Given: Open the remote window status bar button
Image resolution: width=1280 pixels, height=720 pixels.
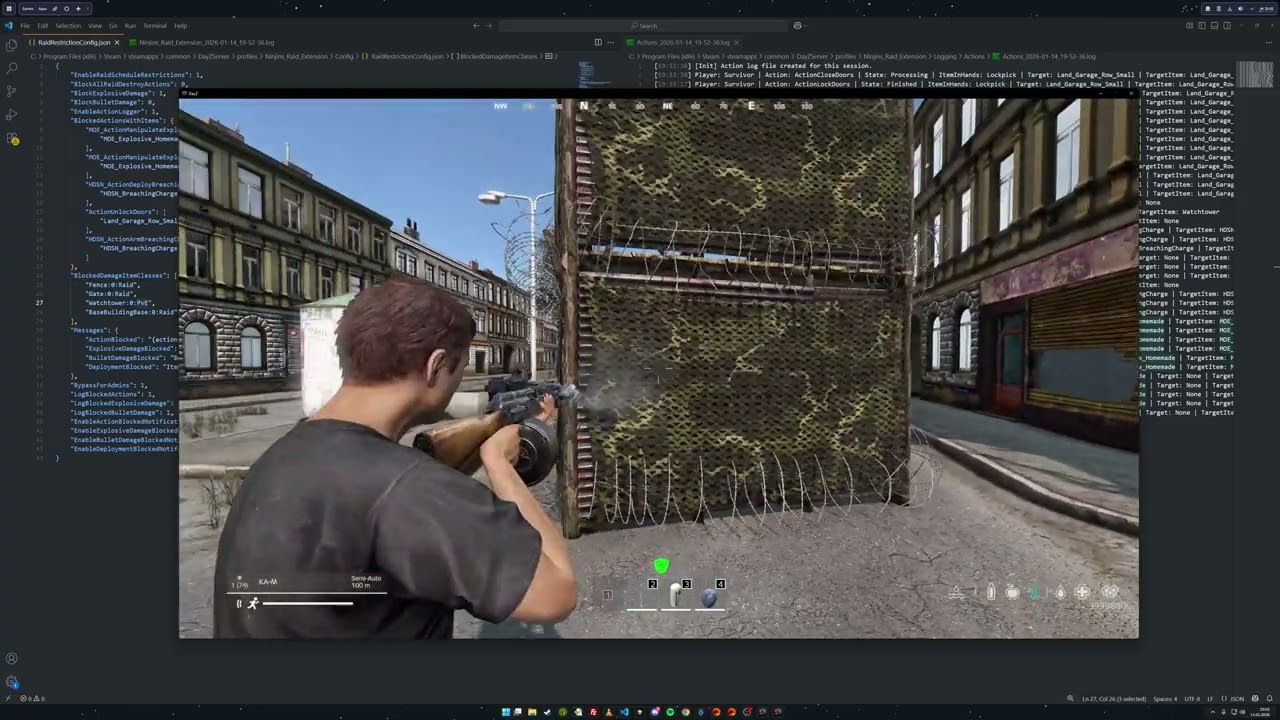Looking at the screenshot, I should [8, 698].
